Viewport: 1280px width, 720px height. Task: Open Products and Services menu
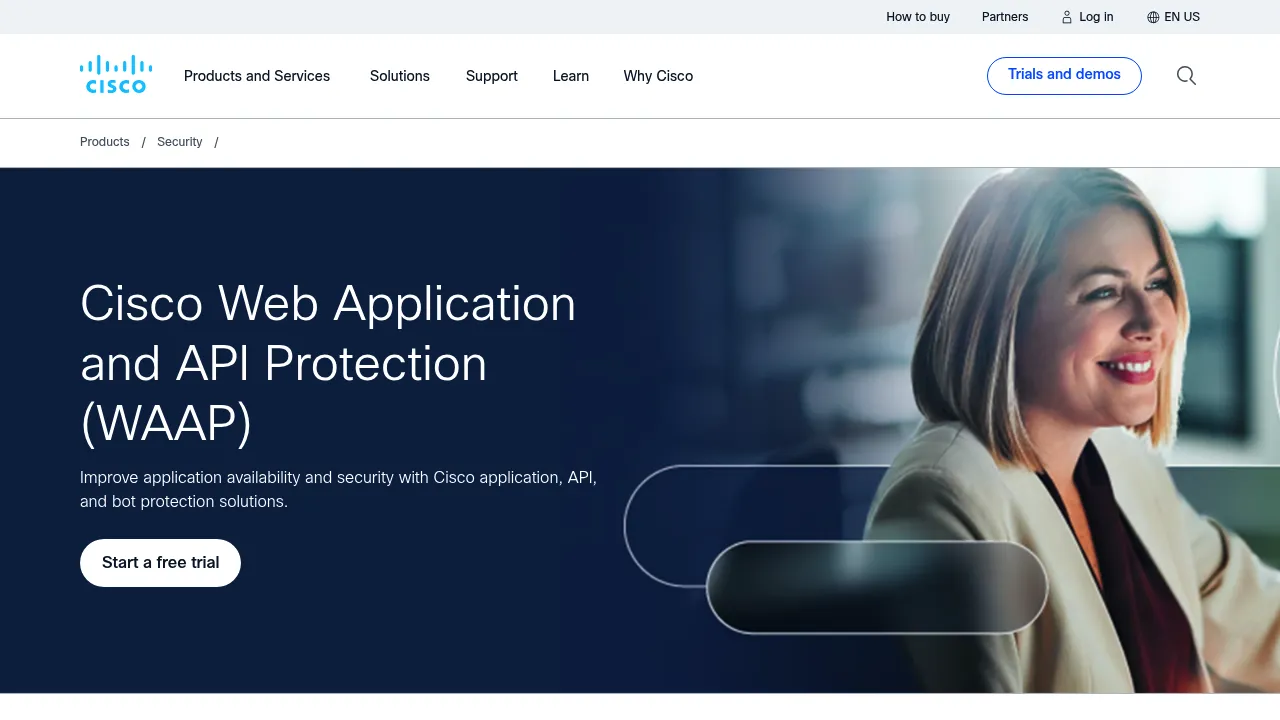[257, 76]
